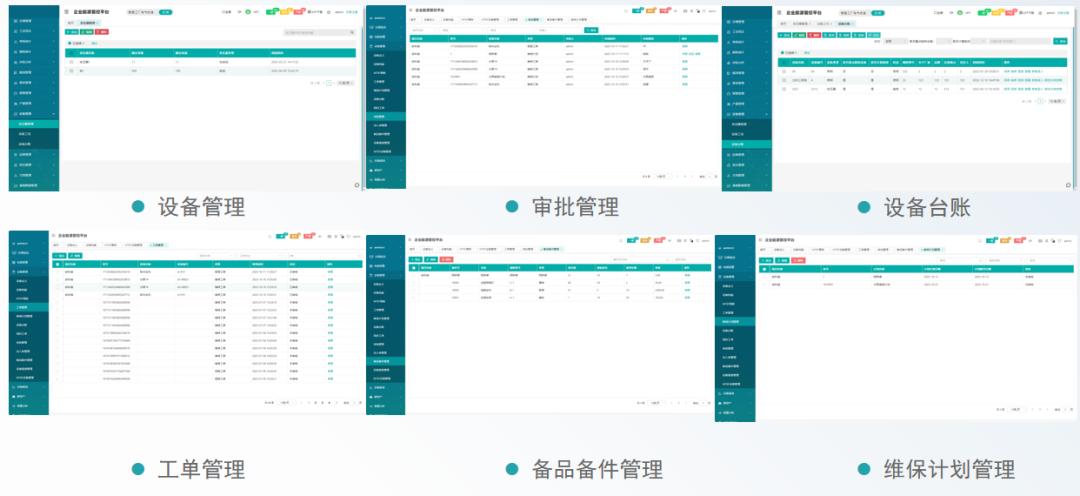Click teal alarm badge in 备品备件管理 header
The width and height of the screenshot is (1080, 496).
click(632, 240)
